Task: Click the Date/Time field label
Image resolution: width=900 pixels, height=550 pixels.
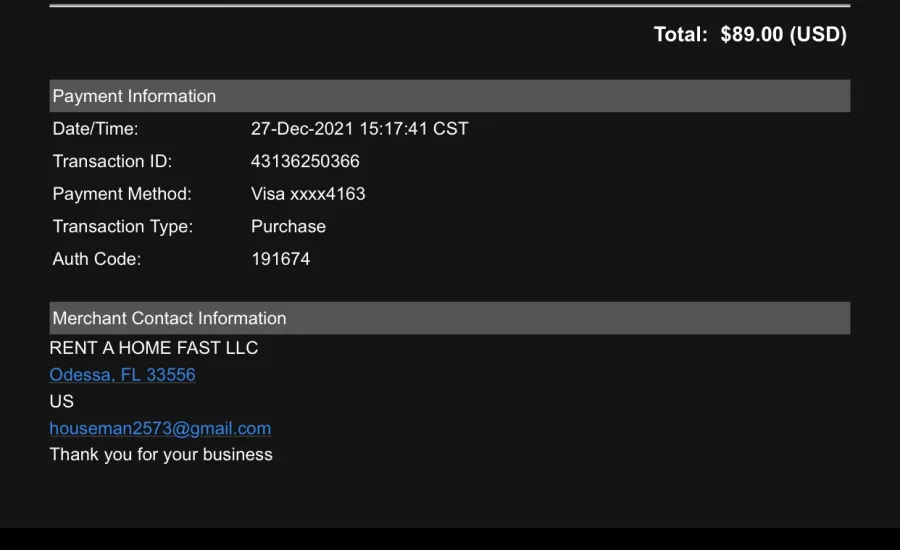Action: [x=95, y=129]
